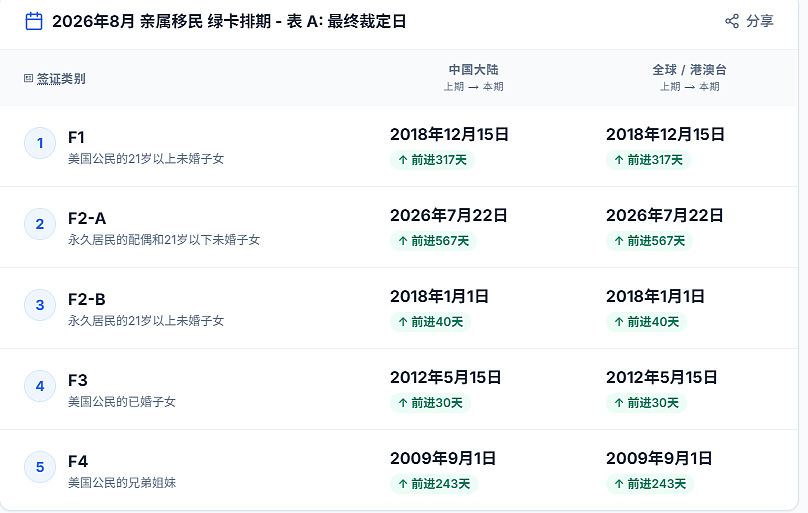This screenshot has height=513, width=808.
Task: Click F2-A 中国大陆 date 2026年7月22日
Action: tap(449, 215)
